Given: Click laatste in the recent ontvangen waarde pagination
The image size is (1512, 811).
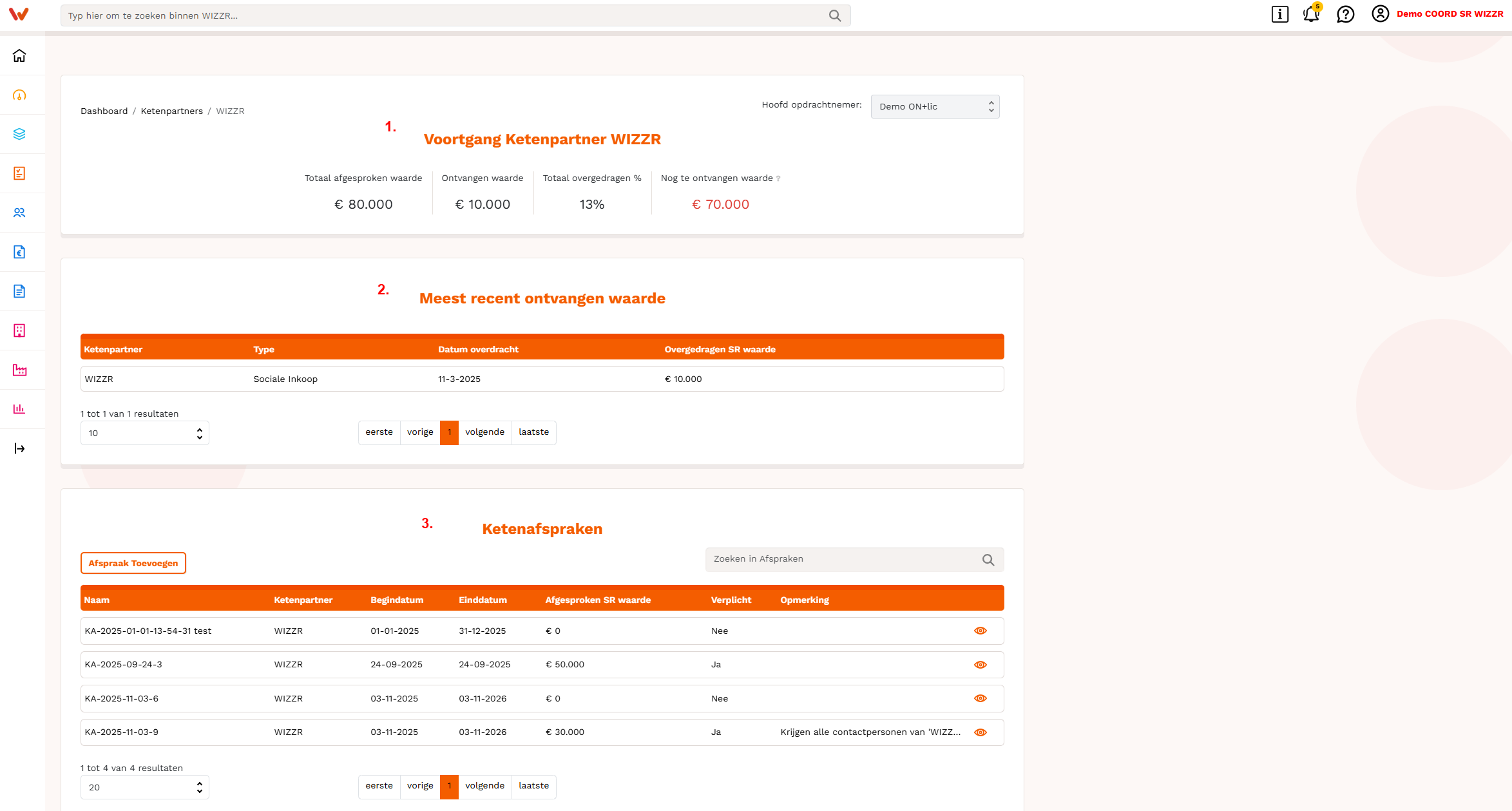Looking at the screenshot, I should 533,432.
